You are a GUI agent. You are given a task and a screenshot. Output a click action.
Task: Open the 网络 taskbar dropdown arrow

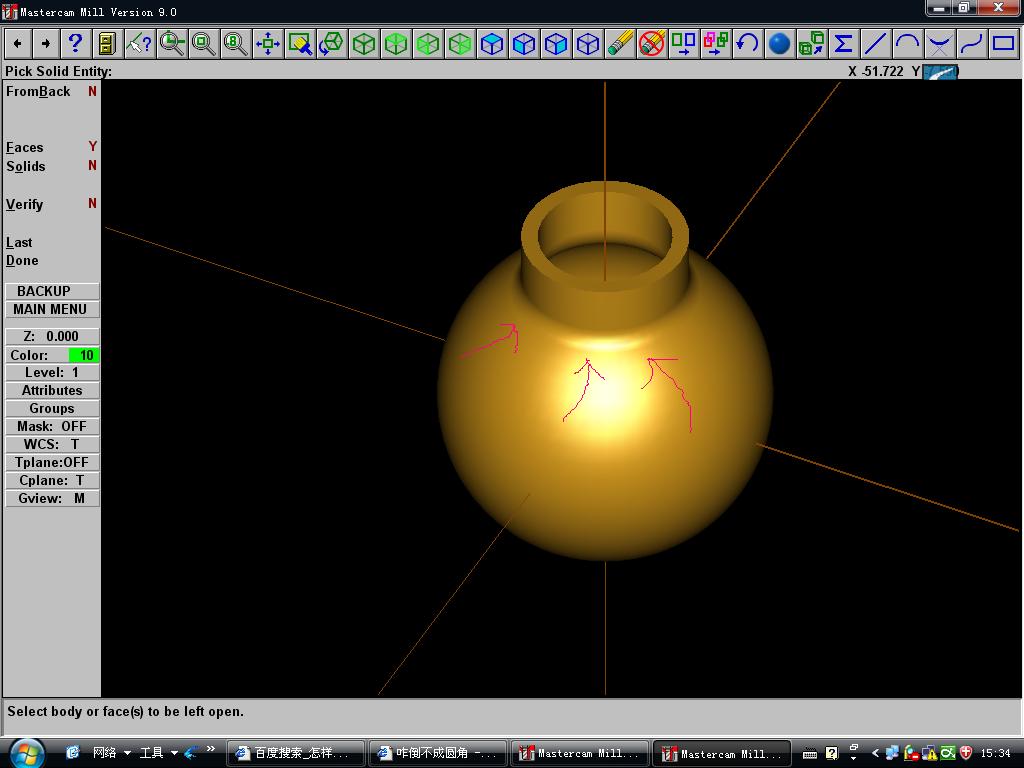point(127,753)
